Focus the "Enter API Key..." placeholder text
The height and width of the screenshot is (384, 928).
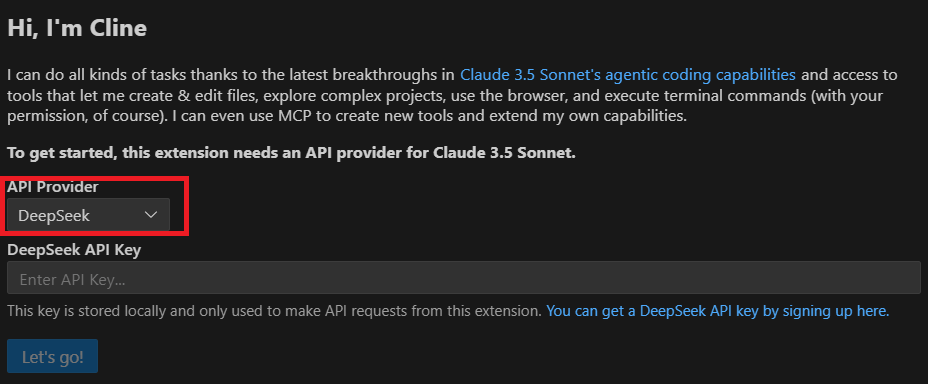[x=72, y=279]
